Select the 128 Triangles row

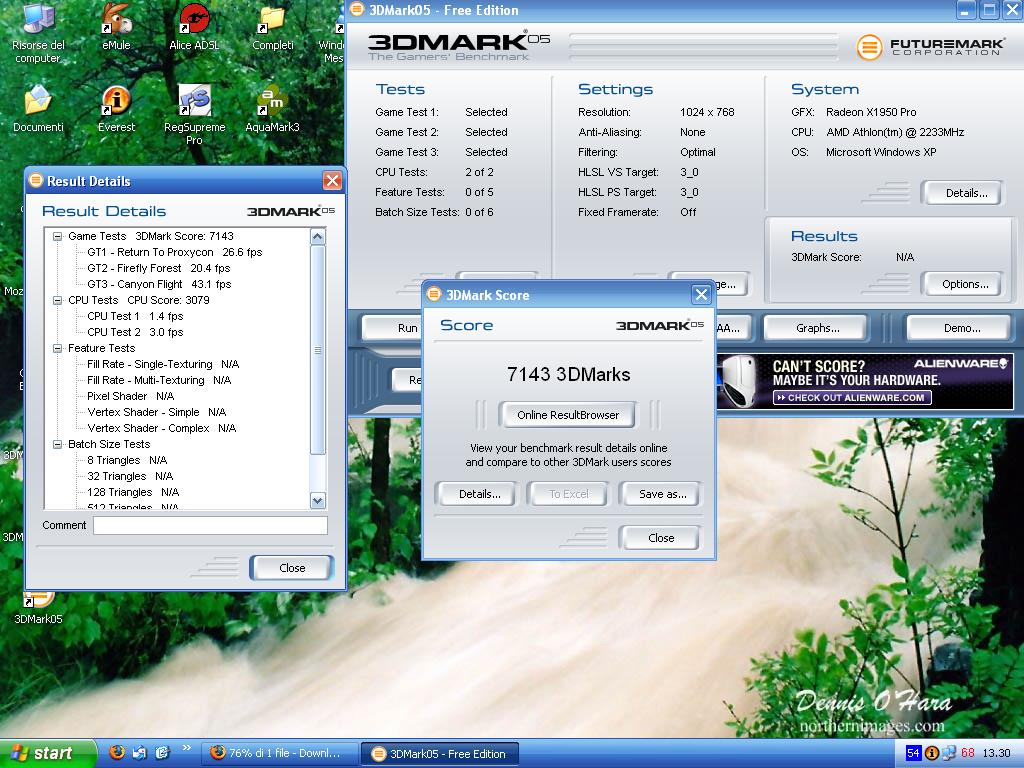pyautogui.click(x=133, y=492)
